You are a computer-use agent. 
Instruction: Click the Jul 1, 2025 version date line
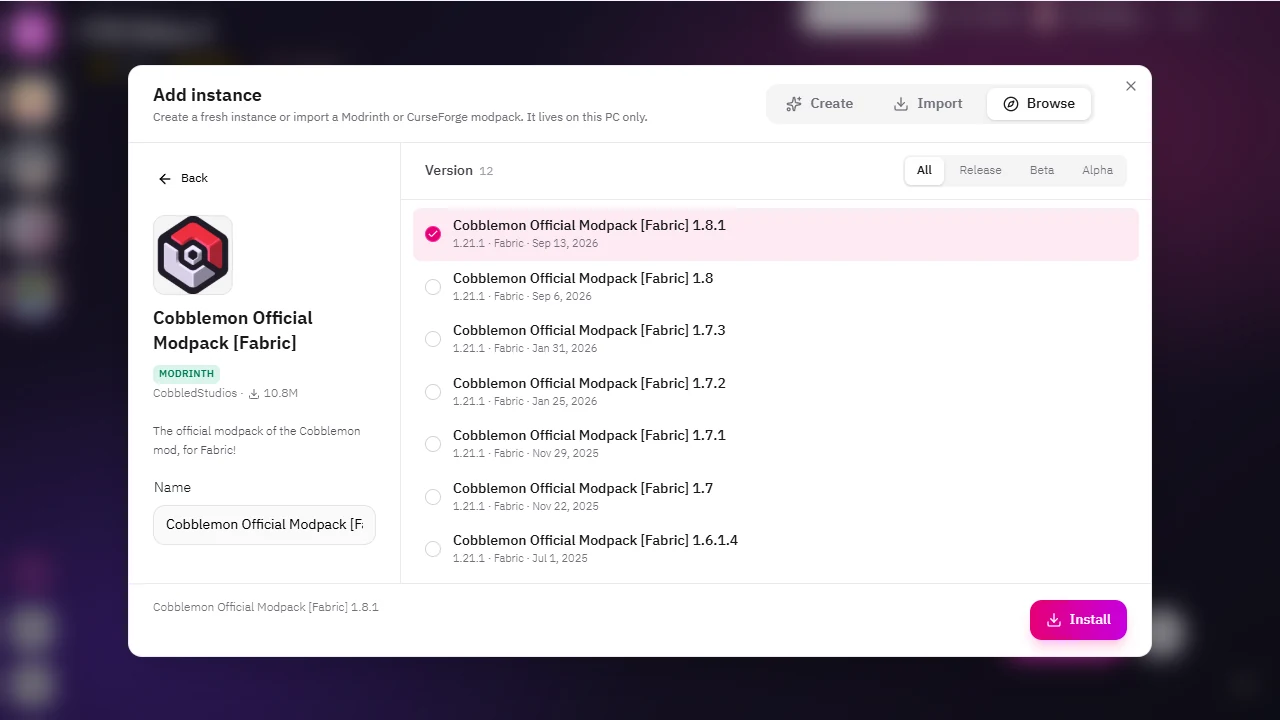point(520,559)
